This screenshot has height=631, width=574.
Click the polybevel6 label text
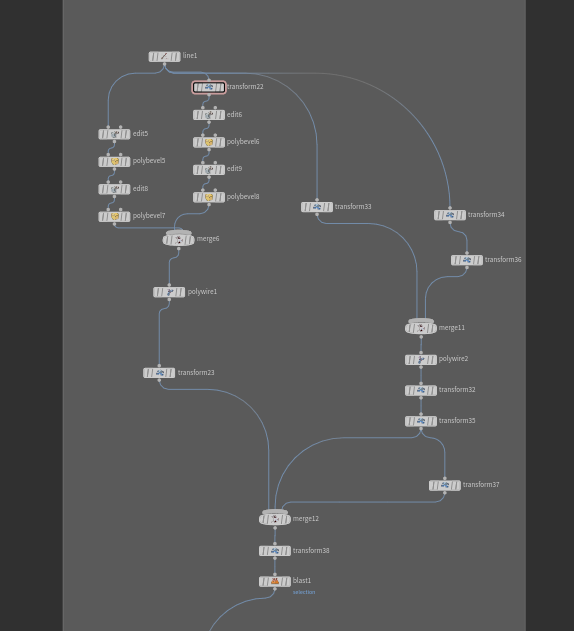(243, 142)
